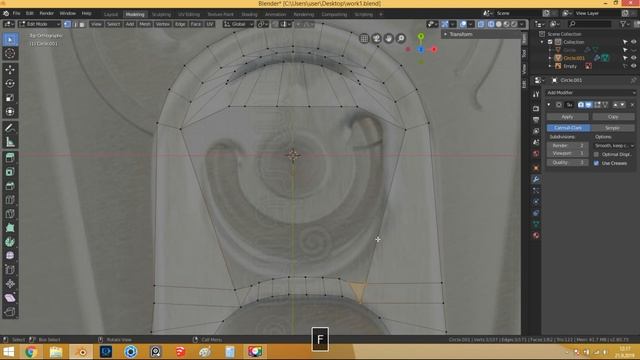Toggle the modifier's viewport display

[589, 105]
